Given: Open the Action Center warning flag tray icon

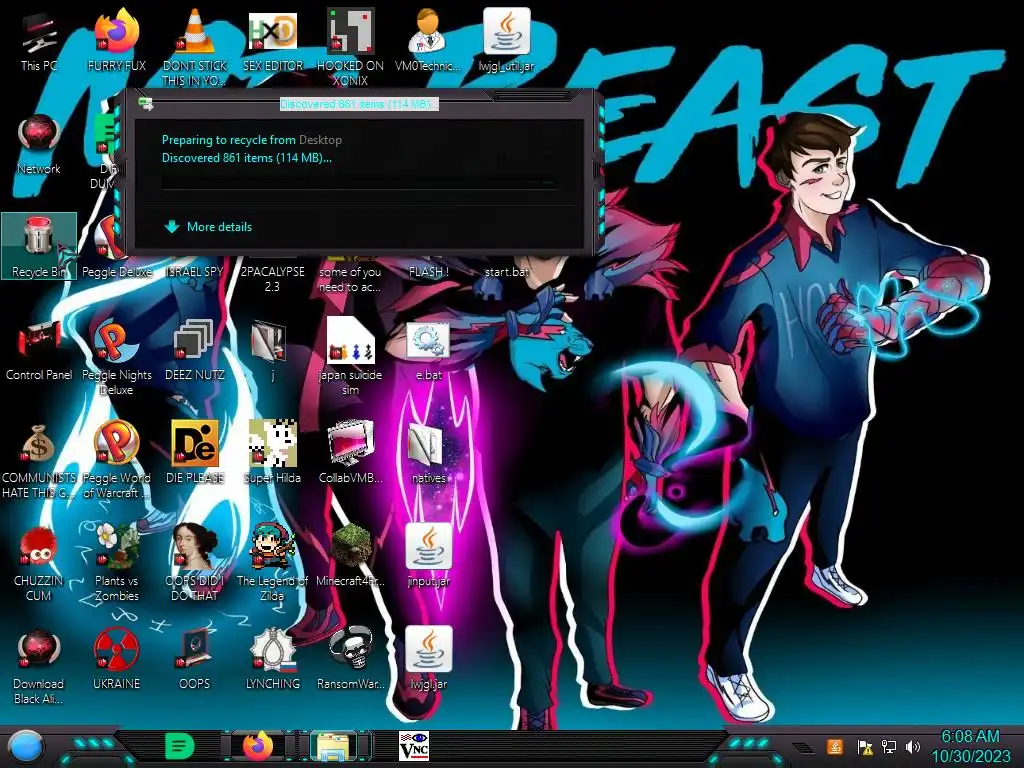Looking at the screenshot, I should pyautogui.click(x=865, y=747).
